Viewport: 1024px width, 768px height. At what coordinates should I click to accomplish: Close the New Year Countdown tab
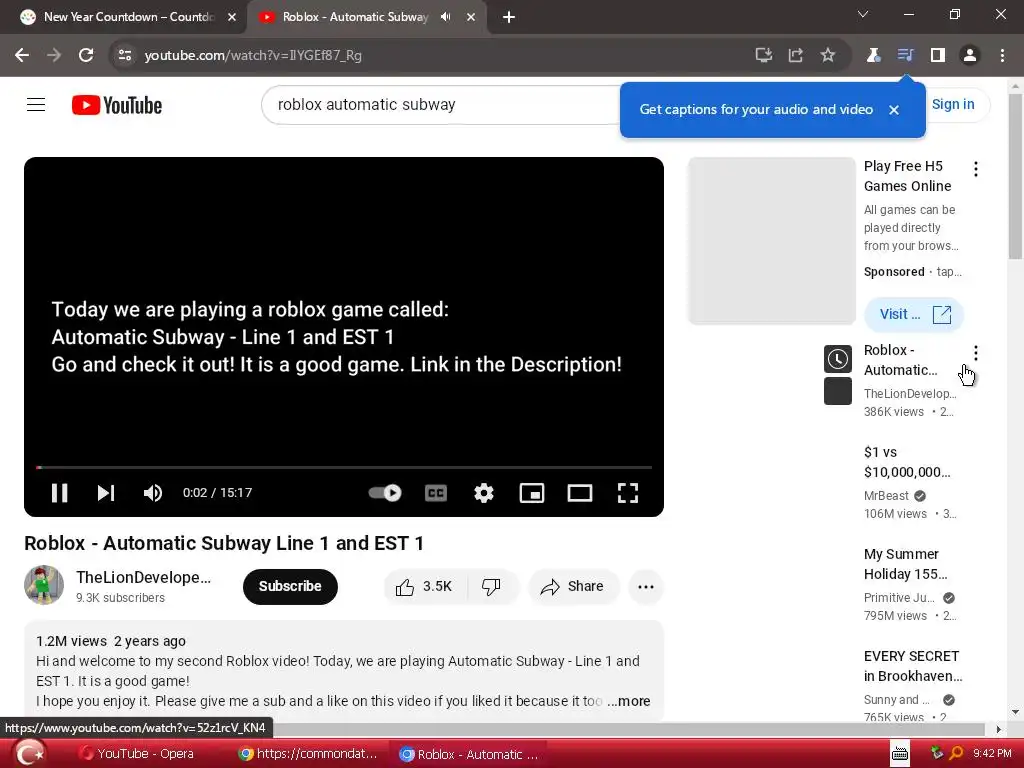pyautogui.click(x=232, y=17)
